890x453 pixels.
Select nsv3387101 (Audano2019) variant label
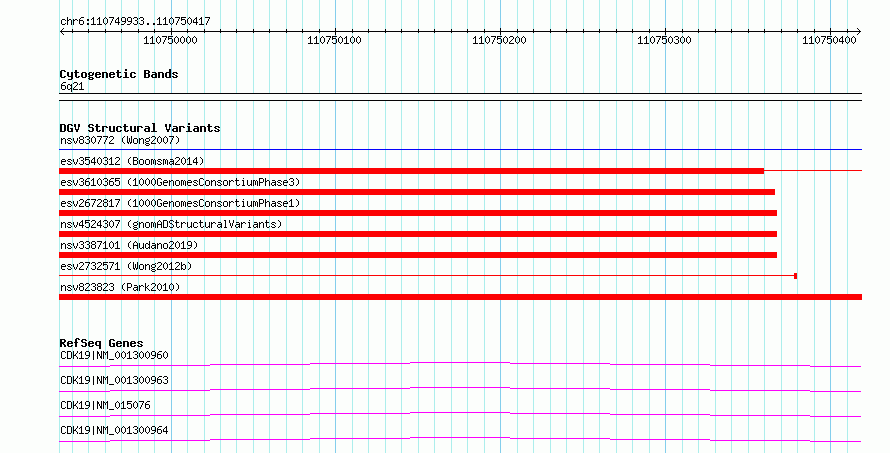(x=129, y=245)
